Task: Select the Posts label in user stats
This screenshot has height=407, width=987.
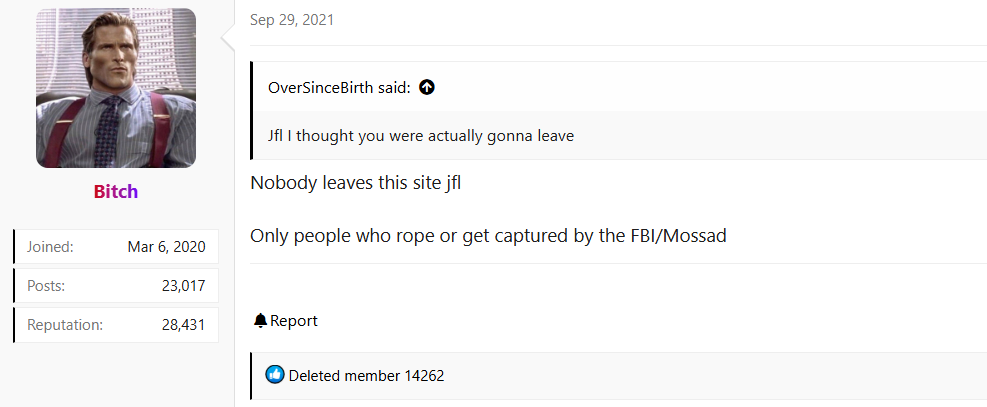Action: [x=47, y=286]
